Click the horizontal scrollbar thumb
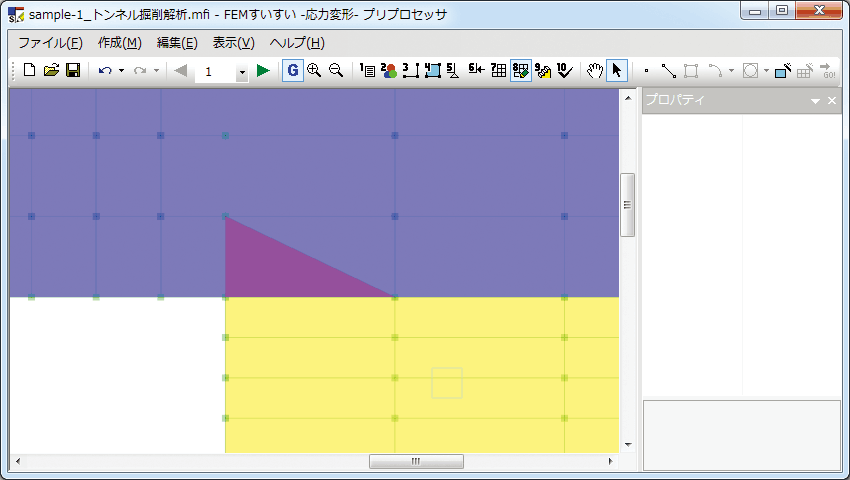The height and width of the screenshot is (480, 850). pyautogui.click(x=416, y=462)
